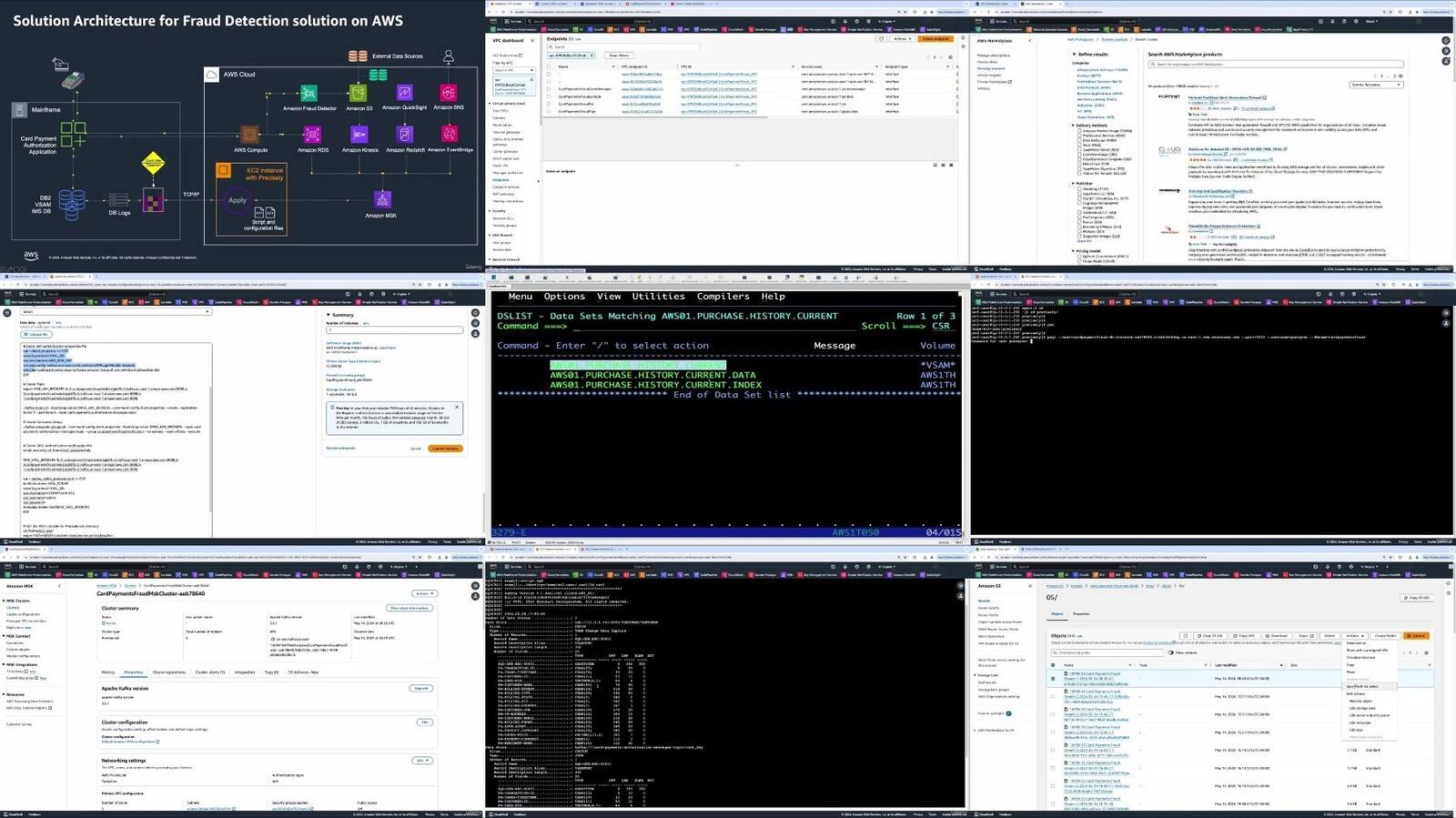The height and width of the screenshot is (818, 1456).
Task: Switch to Properties tab in S3 folder view
Action: pos(1081,614)
